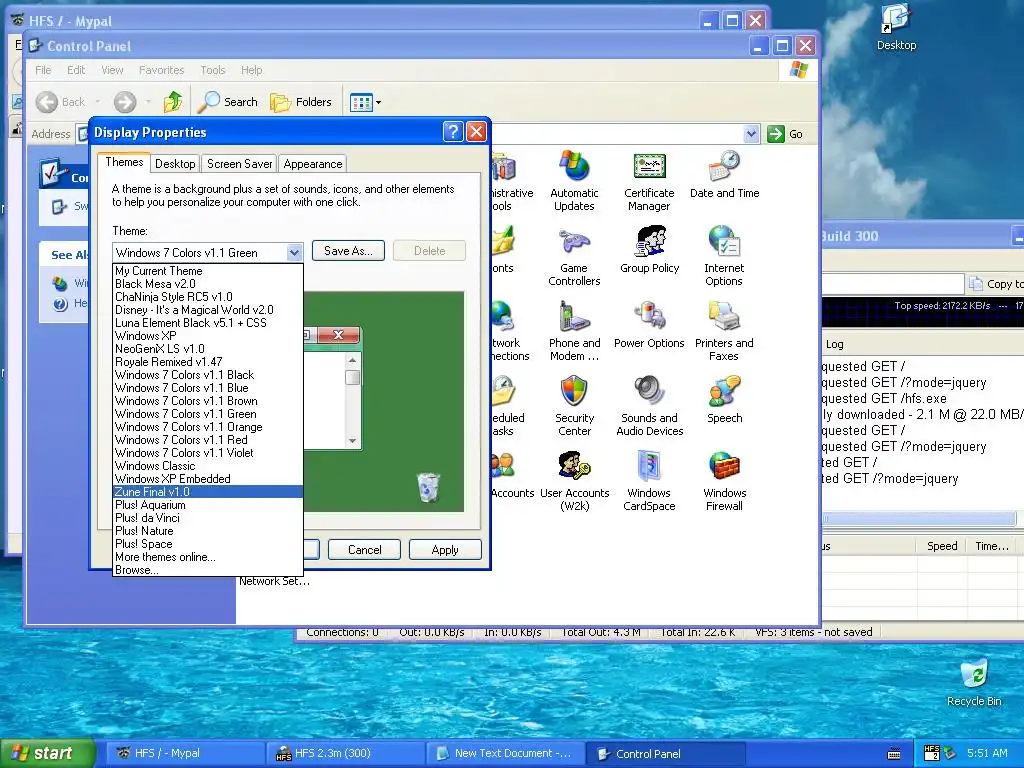Click the Cancel button
1024x768 pixels.
(x=364, y=550)
